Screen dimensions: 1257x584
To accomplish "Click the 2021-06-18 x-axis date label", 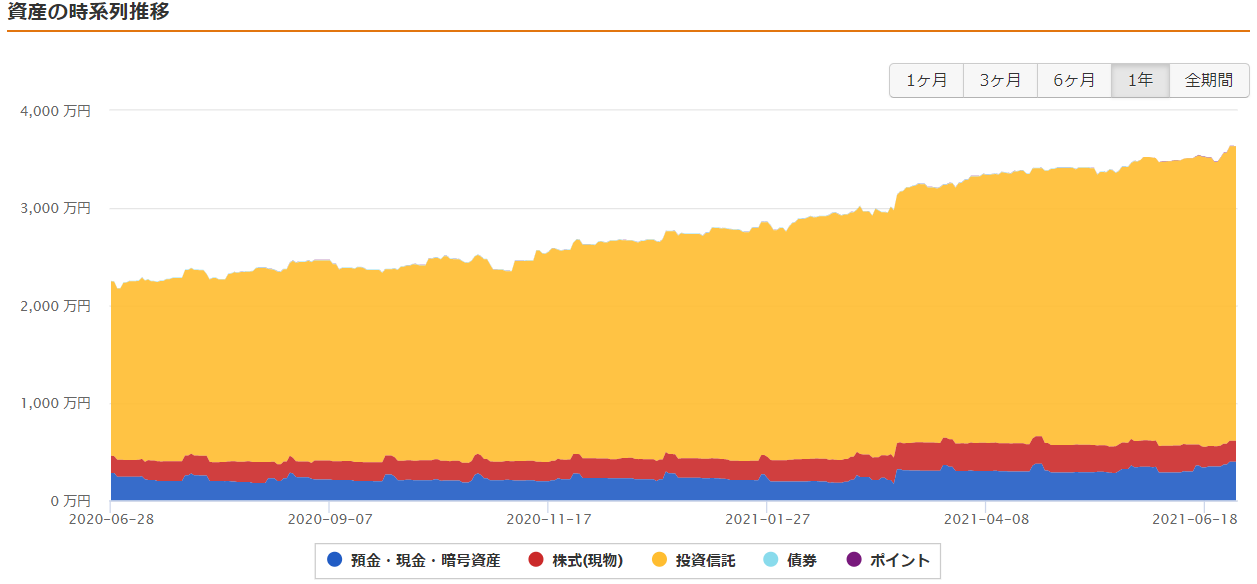I will [x=1194, y=519].
